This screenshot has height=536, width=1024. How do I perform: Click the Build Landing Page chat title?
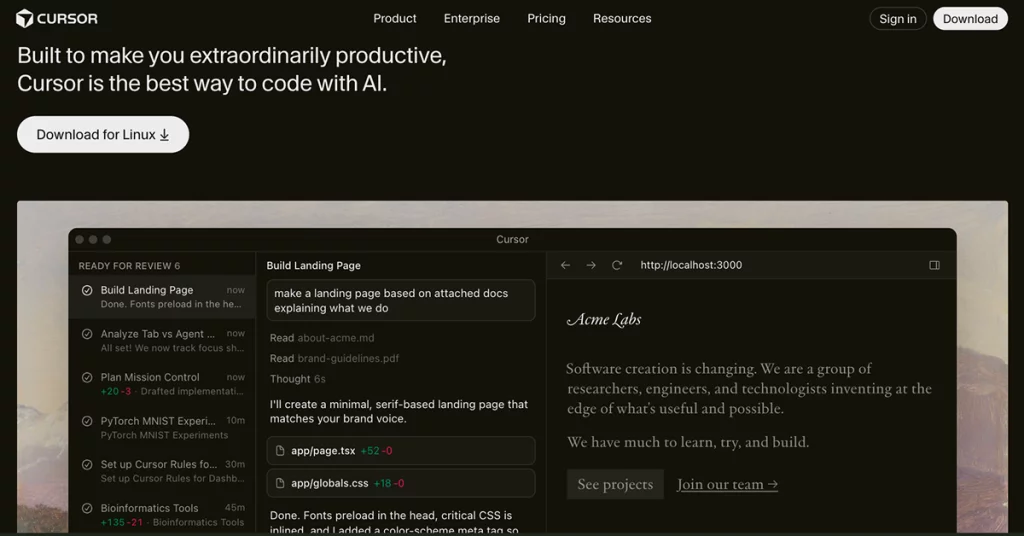(313, 266)
